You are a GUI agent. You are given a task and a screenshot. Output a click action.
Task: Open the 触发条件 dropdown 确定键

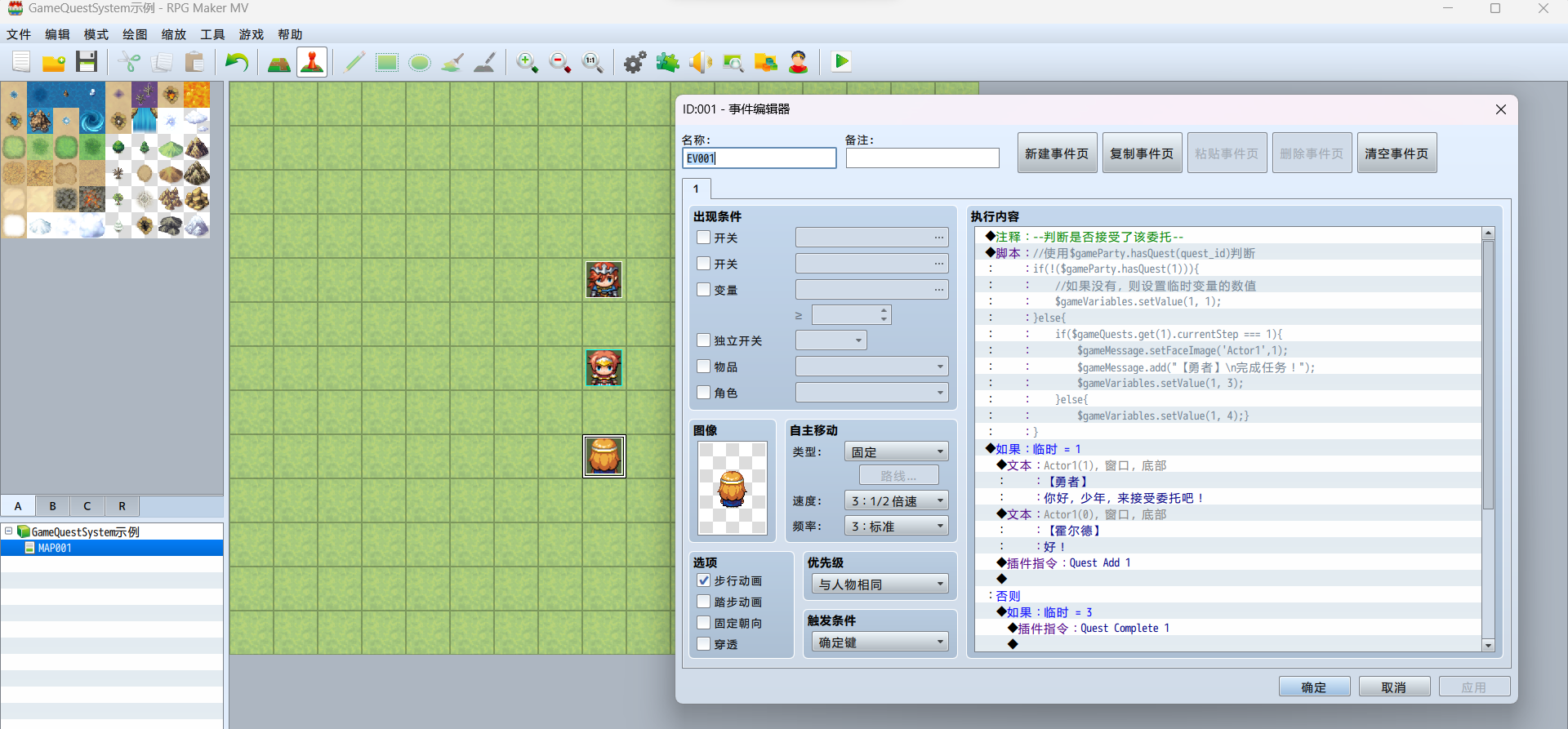(880, 642)
